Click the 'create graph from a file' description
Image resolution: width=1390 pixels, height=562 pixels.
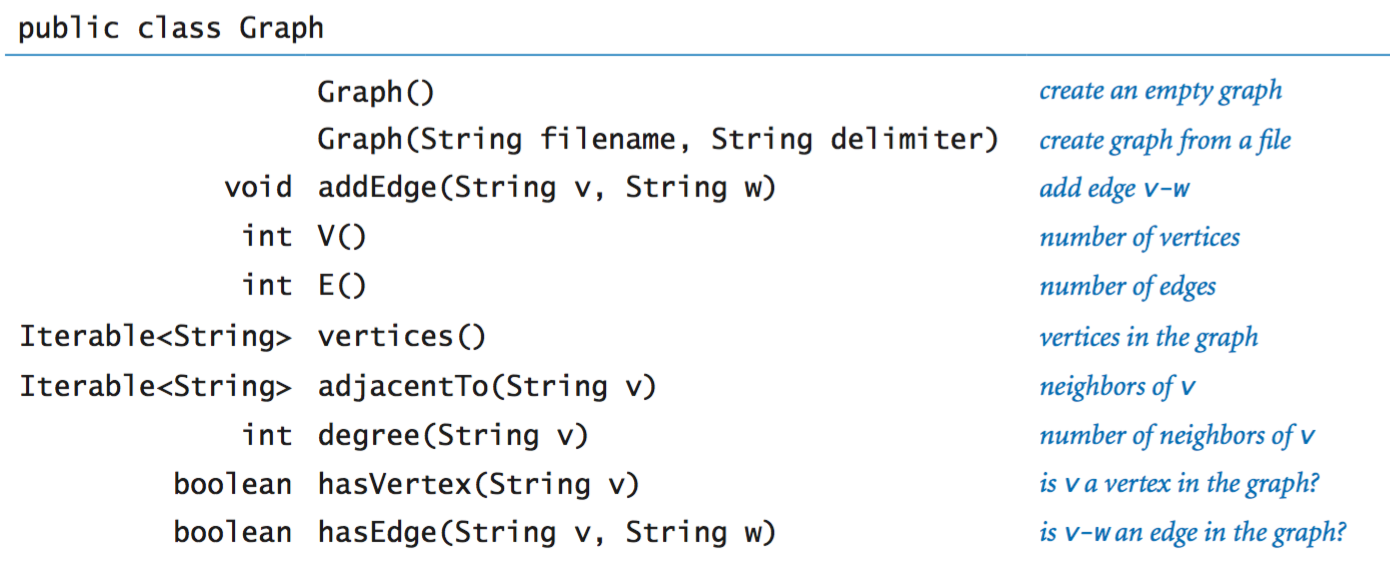[x=1165, y=140]
